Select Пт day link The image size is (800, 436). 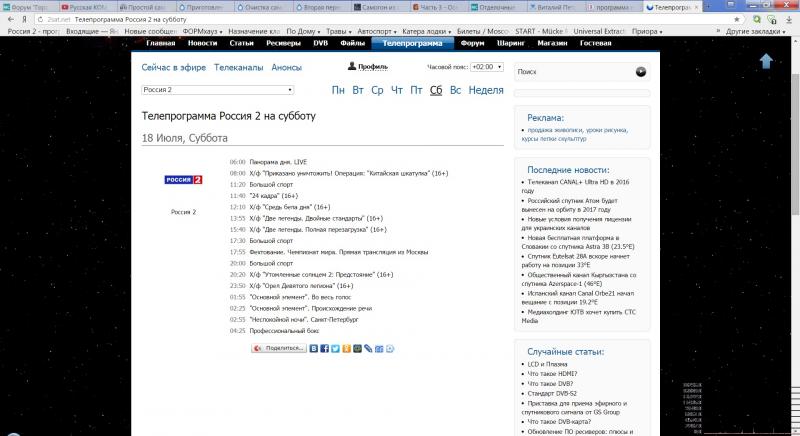point(416,90)
